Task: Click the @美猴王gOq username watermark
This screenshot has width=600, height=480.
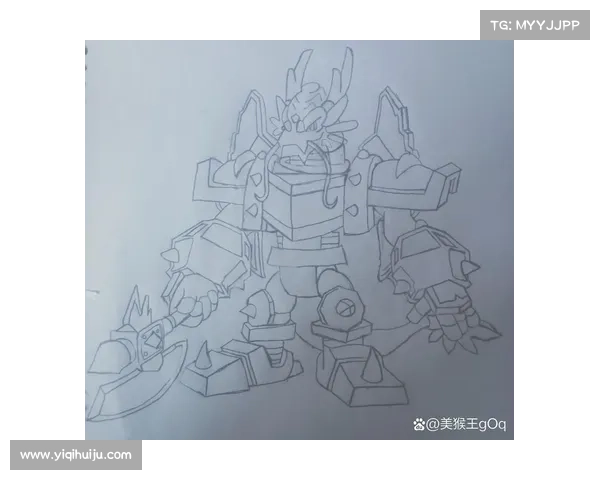Action: coord(466,425)
